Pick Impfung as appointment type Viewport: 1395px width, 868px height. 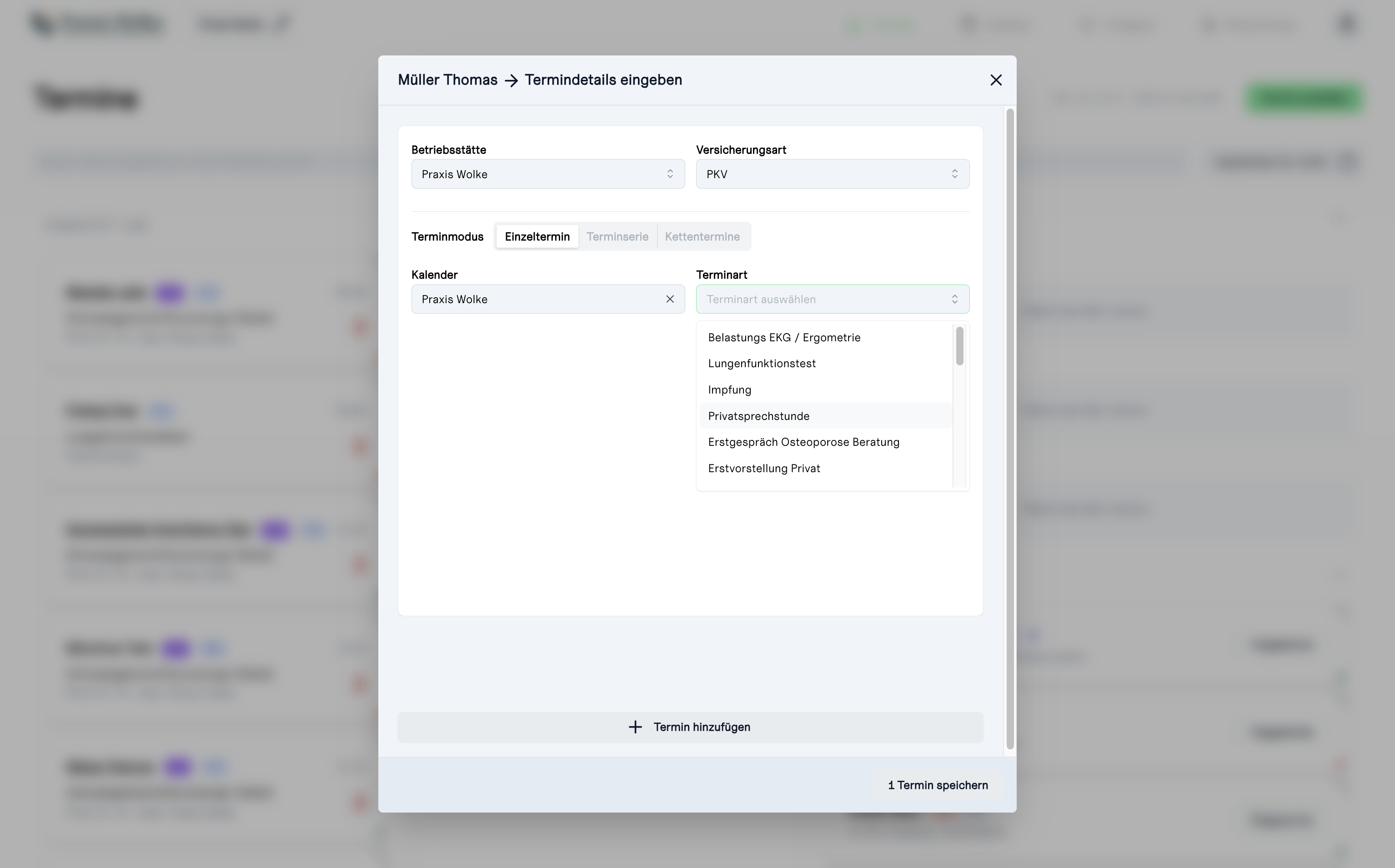tap(826, 390)
